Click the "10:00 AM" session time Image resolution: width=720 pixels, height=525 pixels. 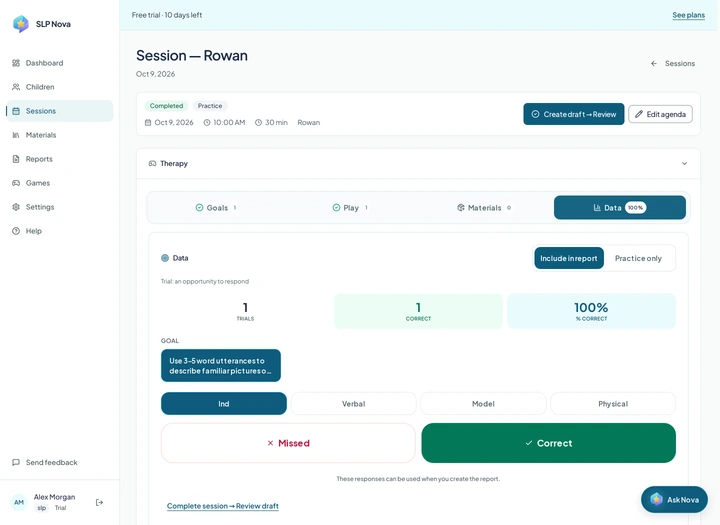click(x=229, y=123)
